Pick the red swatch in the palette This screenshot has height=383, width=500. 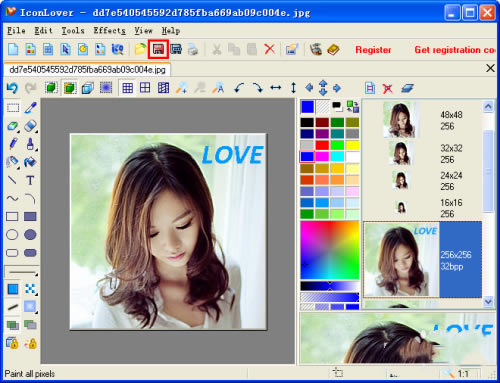click(322, 145)
